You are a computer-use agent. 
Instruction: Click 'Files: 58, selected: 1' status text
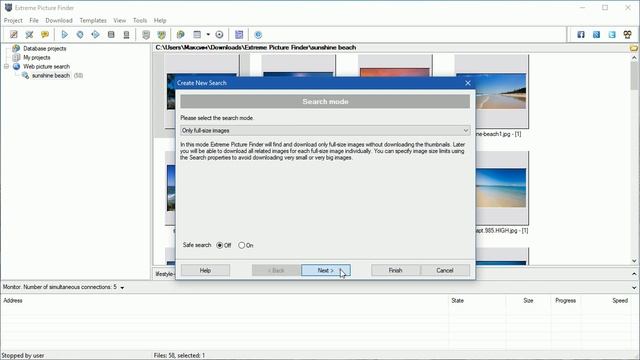click(180, 356)
